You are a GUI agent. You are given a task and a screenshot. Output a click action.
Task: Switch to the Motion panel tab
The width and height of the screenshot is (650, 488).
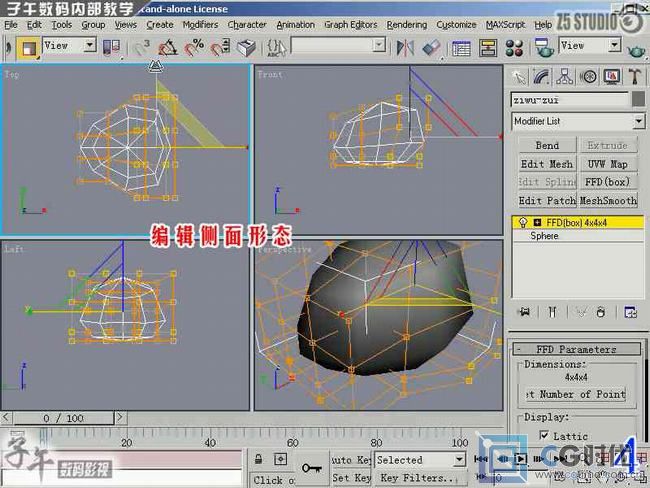[588, 77]
